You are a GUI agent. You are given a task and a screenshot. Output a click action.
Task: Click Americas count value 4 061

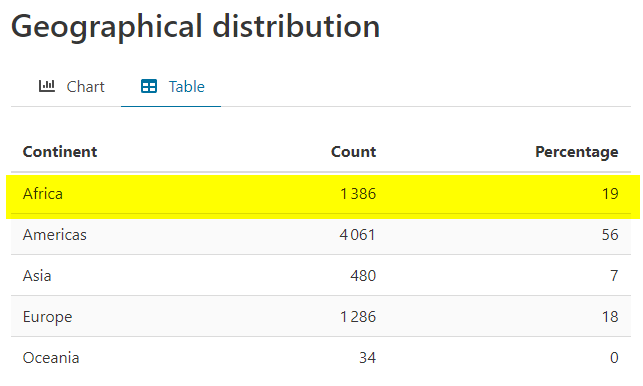click(x=358, y=235)
